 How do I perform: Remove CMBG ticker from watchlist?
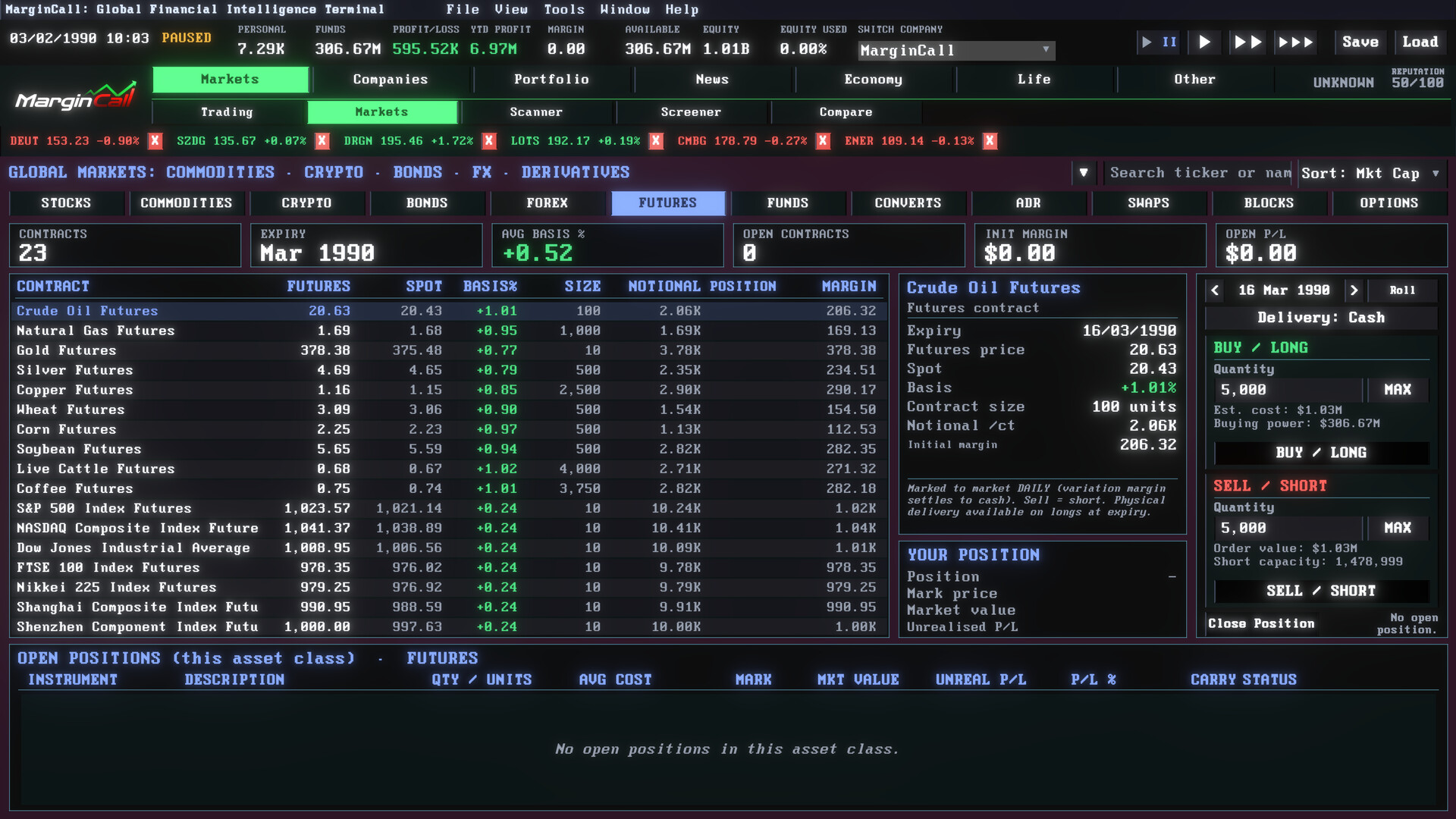(823, 141)
